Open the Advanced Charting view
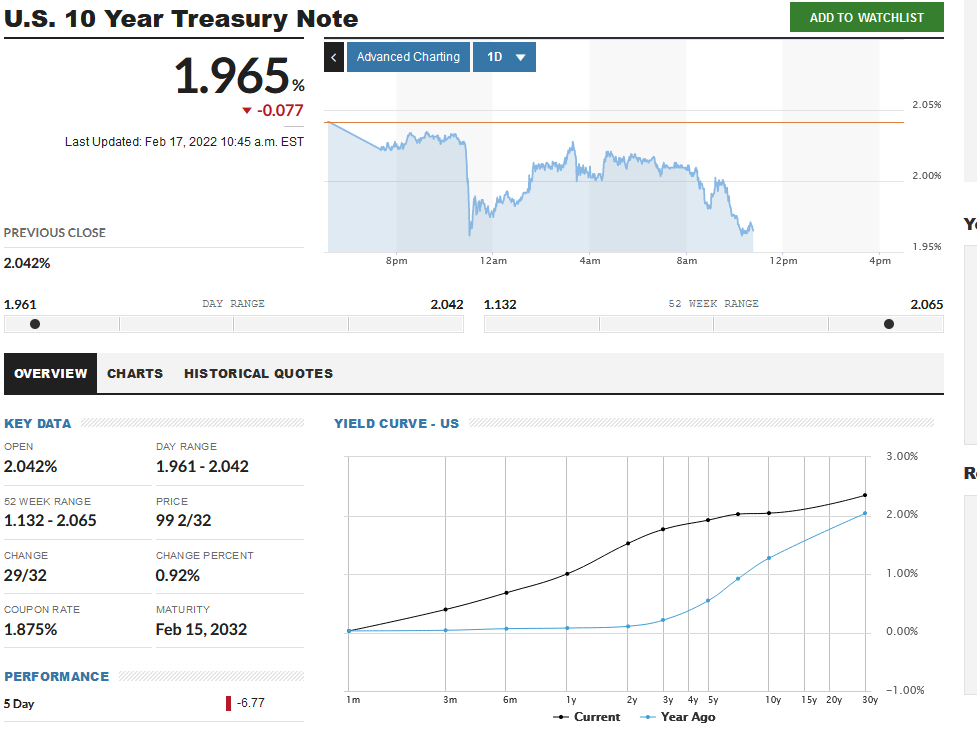This screenshot has height=729, width=977. (x=408, y=57)
